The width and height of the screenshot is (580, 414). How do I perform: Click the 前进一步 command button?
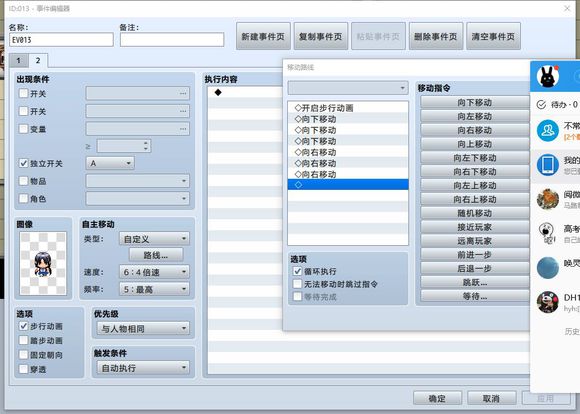pos(475,255)
